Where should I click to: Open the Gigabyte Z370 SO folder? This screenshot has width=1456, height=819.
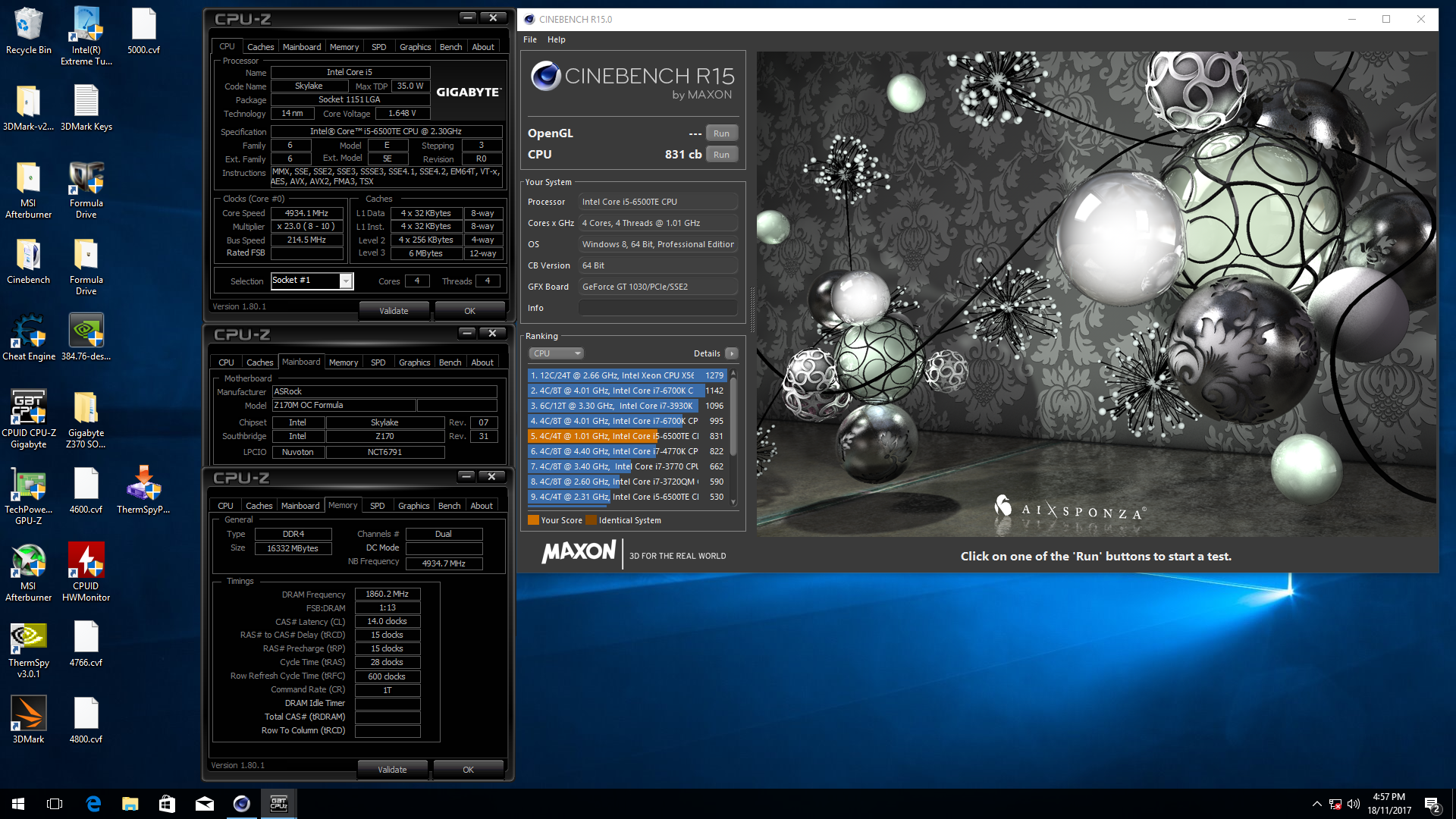tap(86, 419)
